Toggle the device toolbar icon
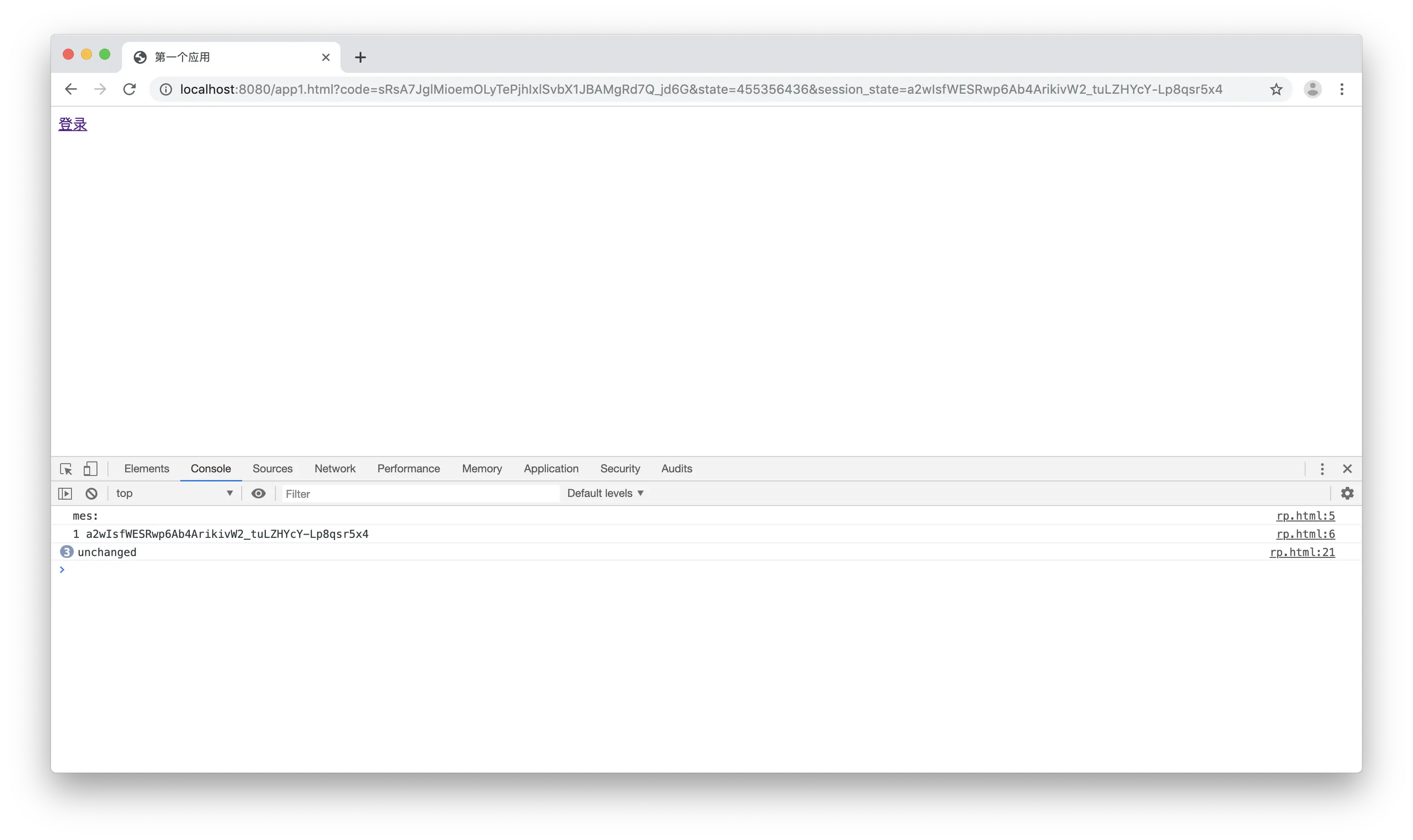Image resolution: width=1413 pixels, height=840 pixels. (91, 469)
